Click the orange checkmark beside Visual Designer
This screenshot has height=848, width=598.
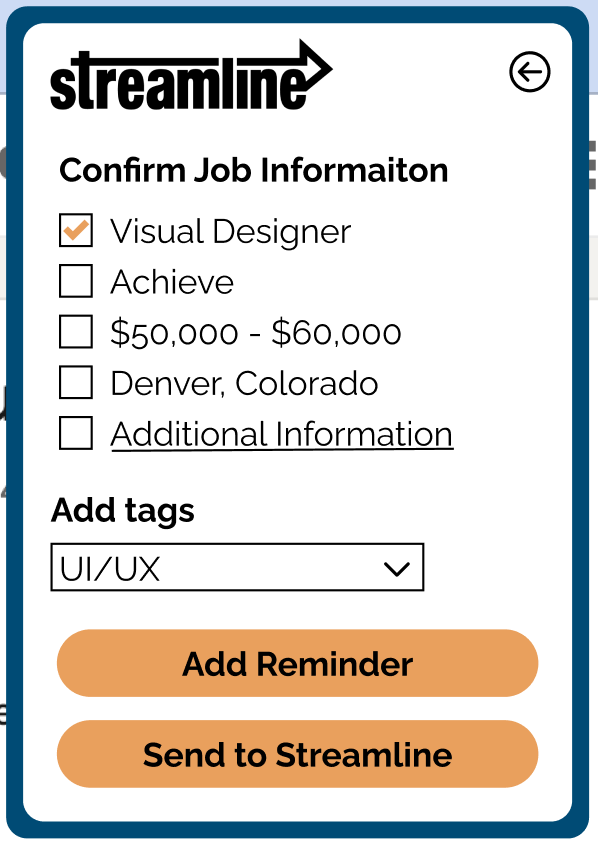[76, 230]
